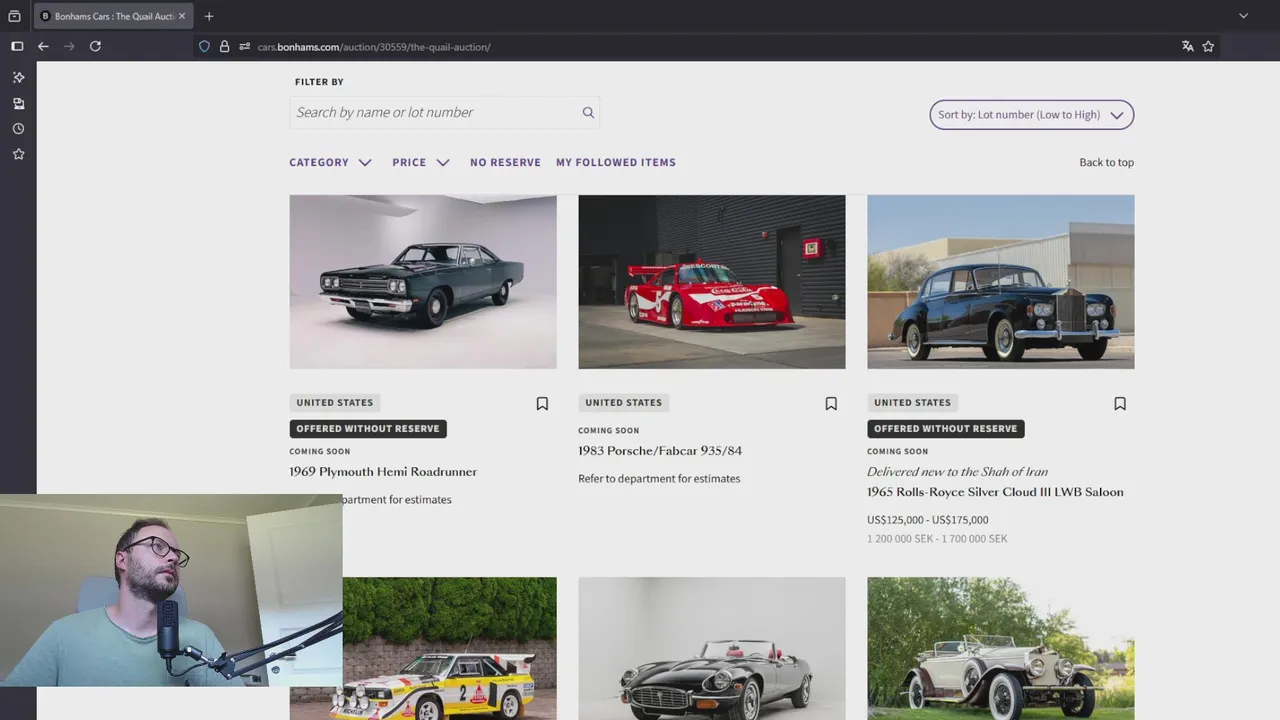Open the synced tabs sidebar icon
1280x720 pixels.
18,103
